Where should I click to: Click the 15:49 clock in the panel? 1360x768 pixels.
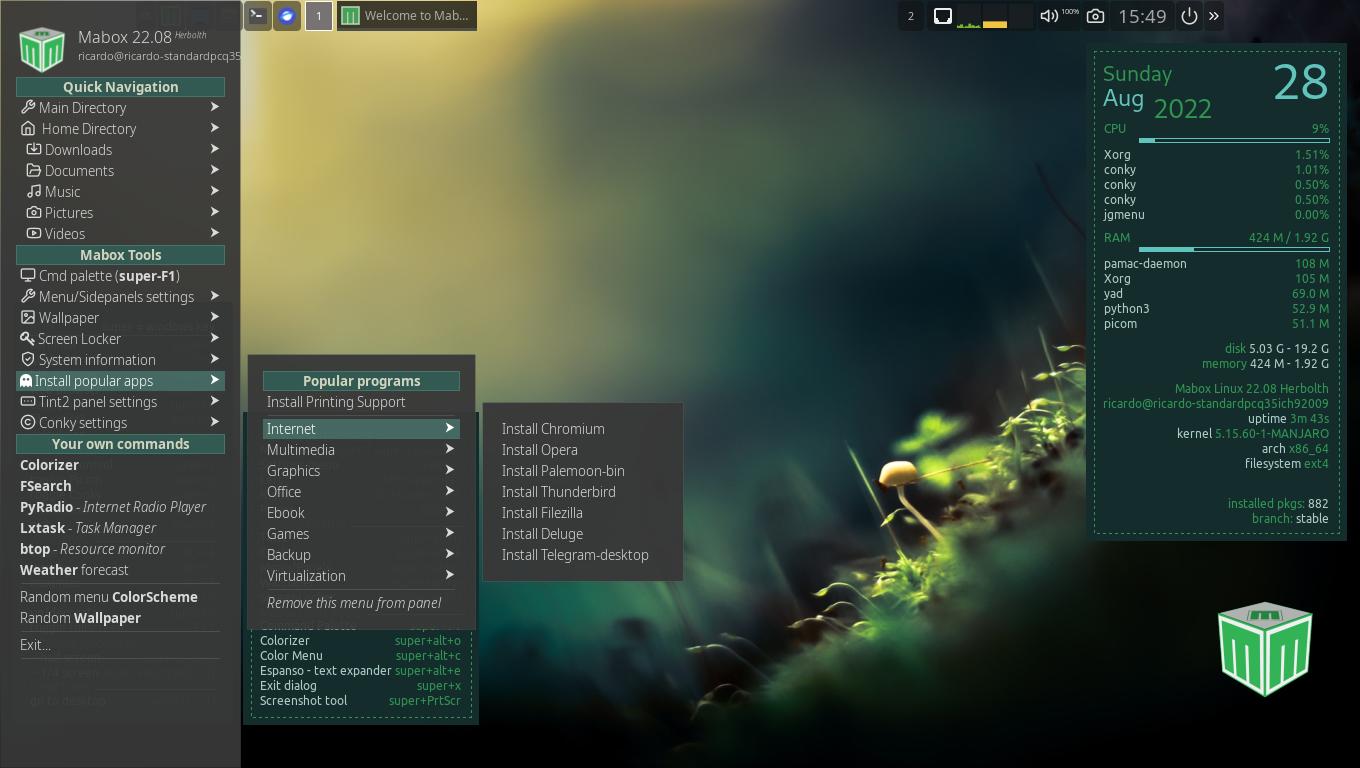tap(1142, 16)
